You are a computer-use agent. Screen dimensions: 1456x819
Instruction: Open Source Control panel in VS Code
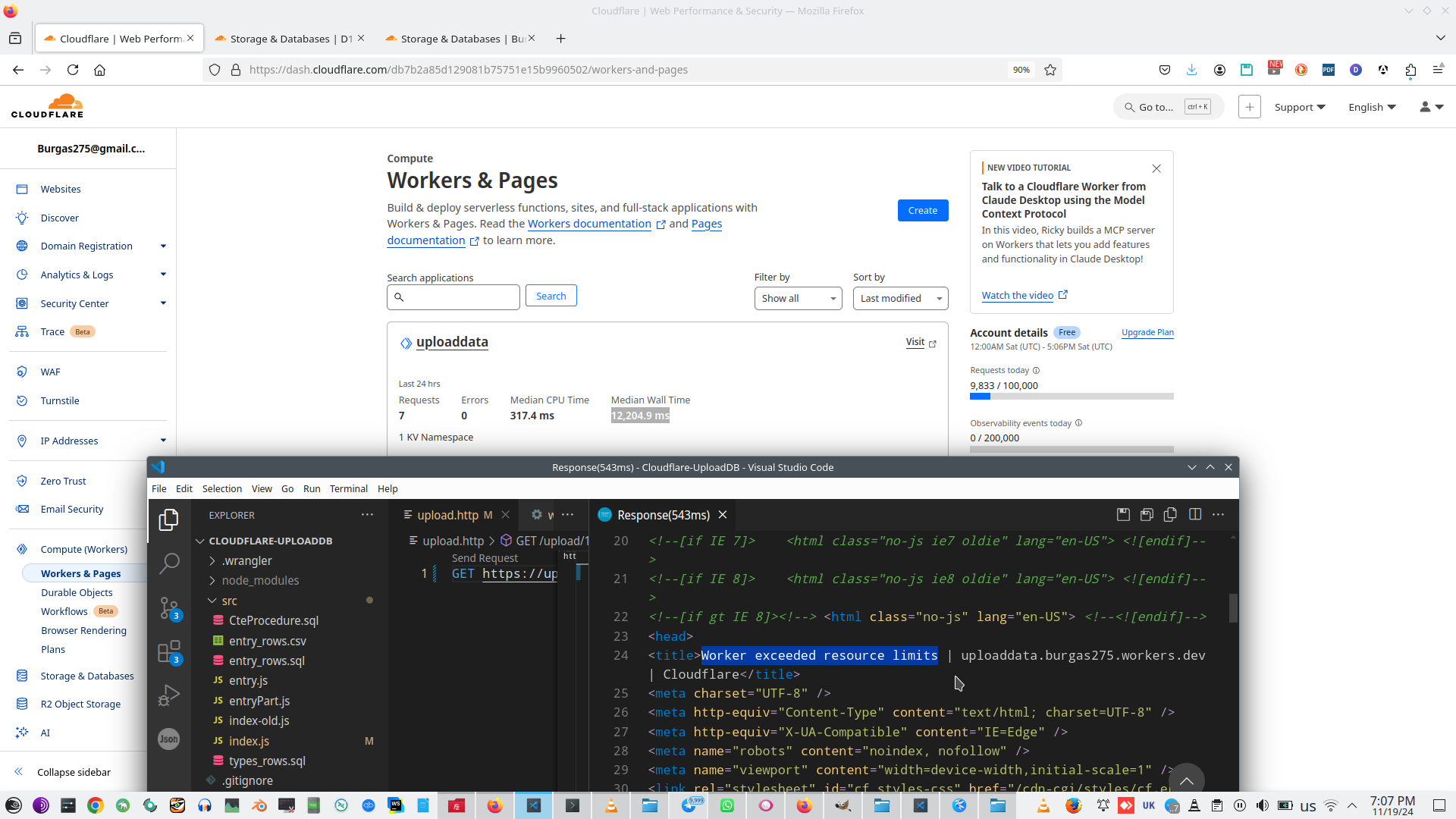[x=169, y=607]
